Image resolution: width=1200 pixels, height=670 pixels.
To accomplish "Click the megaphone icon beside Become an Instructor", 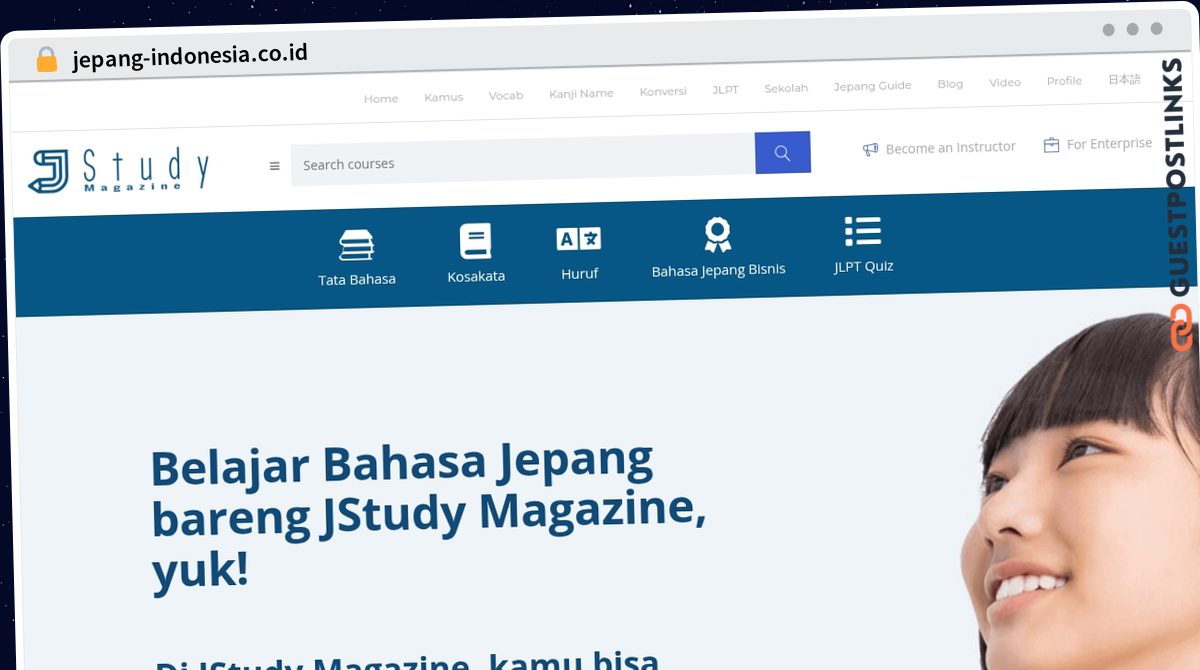I will 869,148.
